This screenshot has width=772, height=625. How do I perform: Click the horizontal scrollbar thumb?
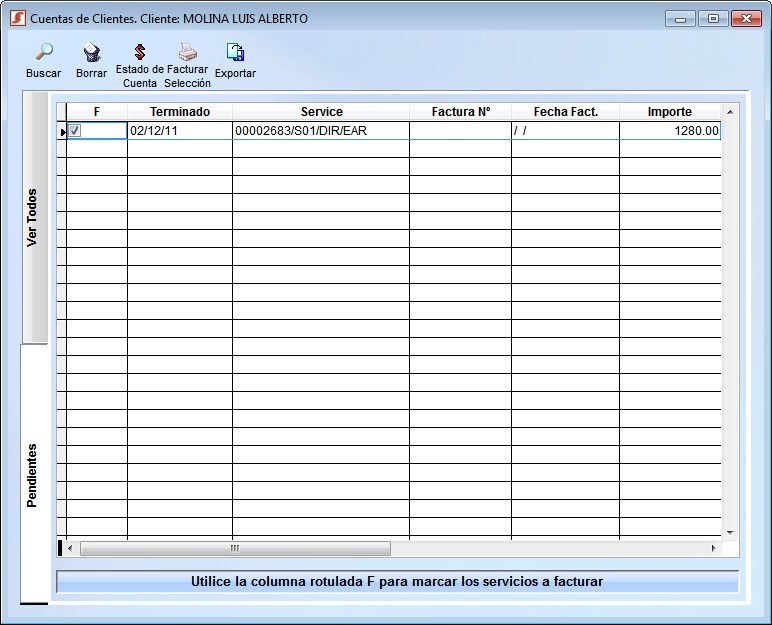235,548
